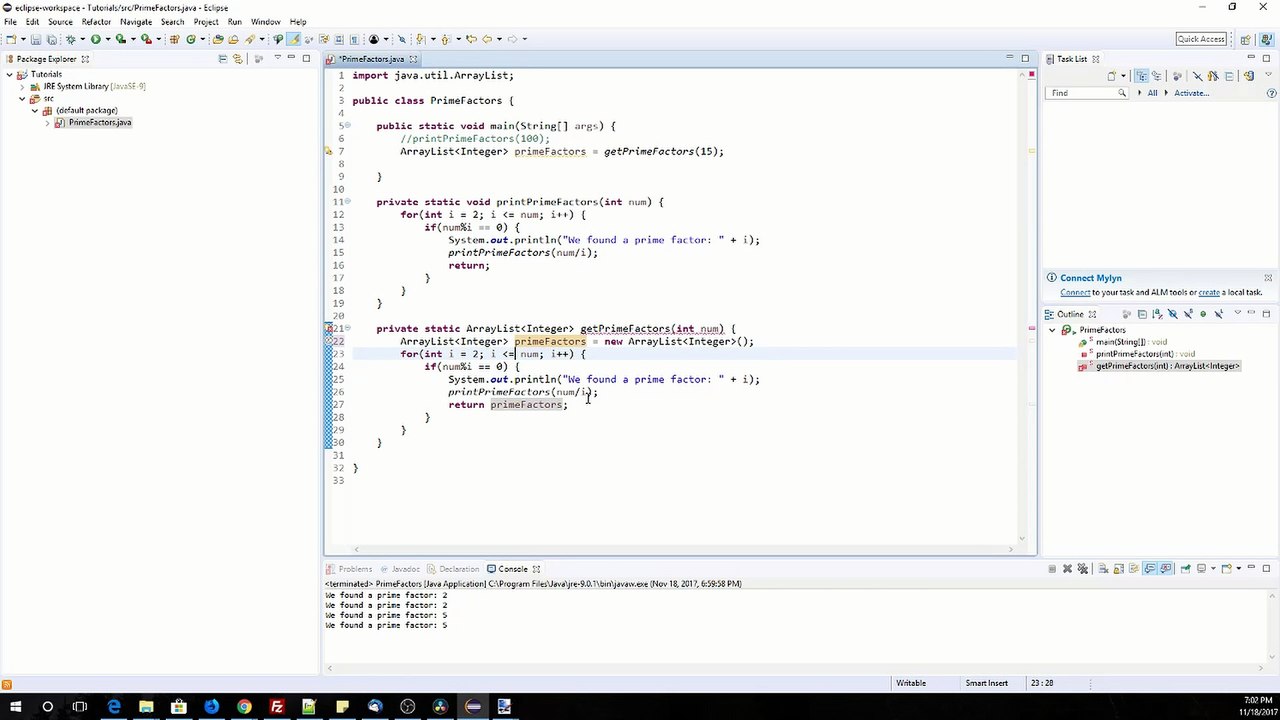Toggle Link with Editor in Package Explorer

point(237,59)
